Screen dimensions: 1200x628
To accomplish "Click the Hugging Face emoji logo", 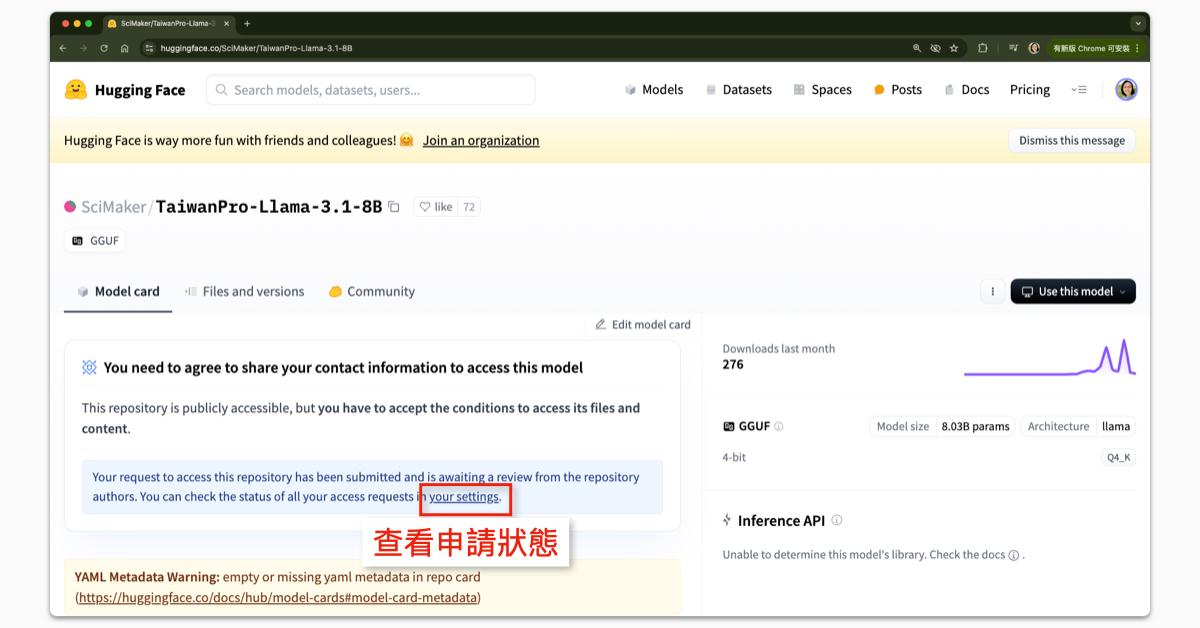I will (75, 90).
